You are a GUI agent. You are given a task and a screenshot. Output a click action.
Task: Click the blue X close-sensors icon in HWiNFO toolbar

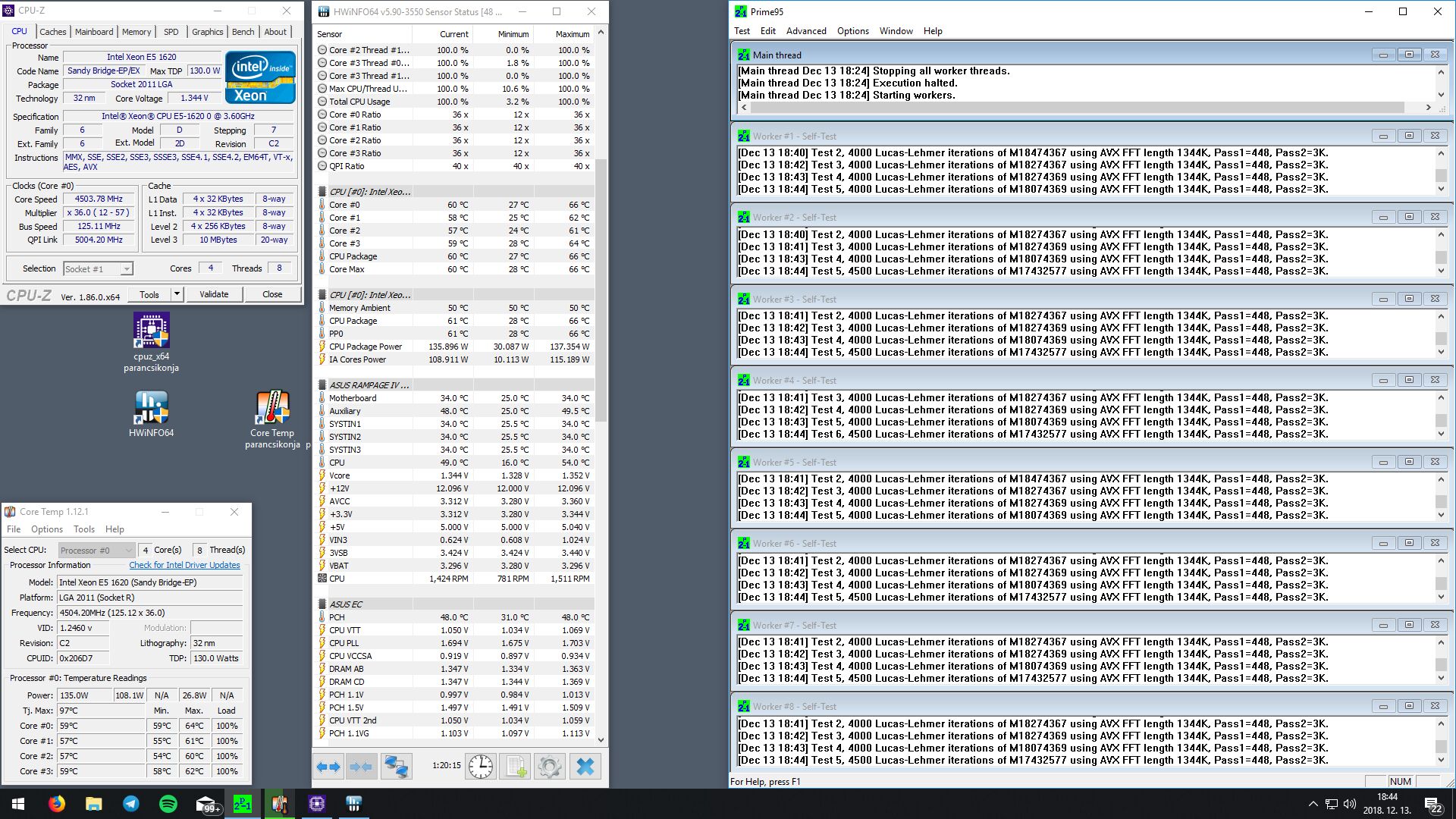(x=585, y=767)
